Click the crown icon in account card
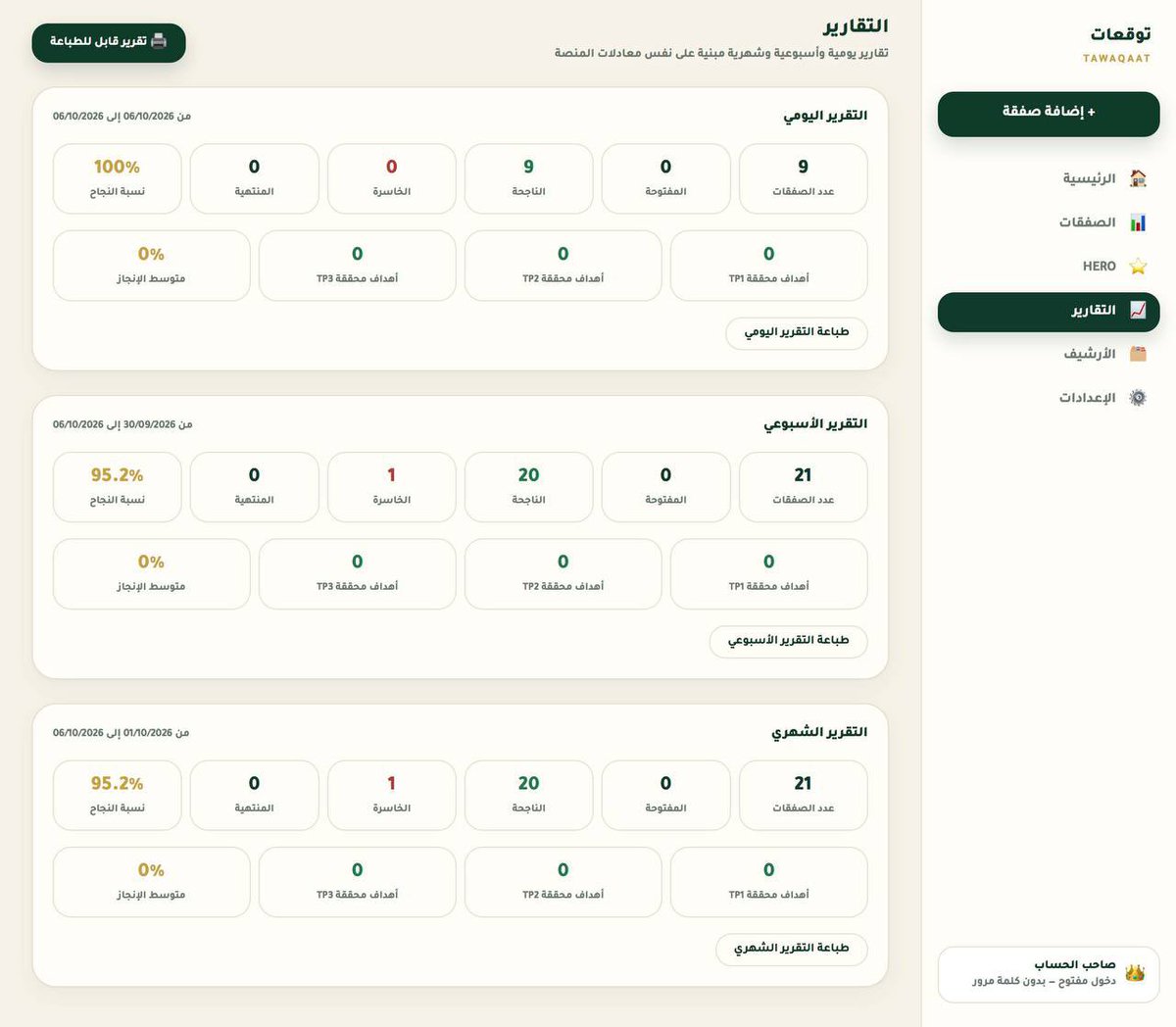 (1135, 973)
